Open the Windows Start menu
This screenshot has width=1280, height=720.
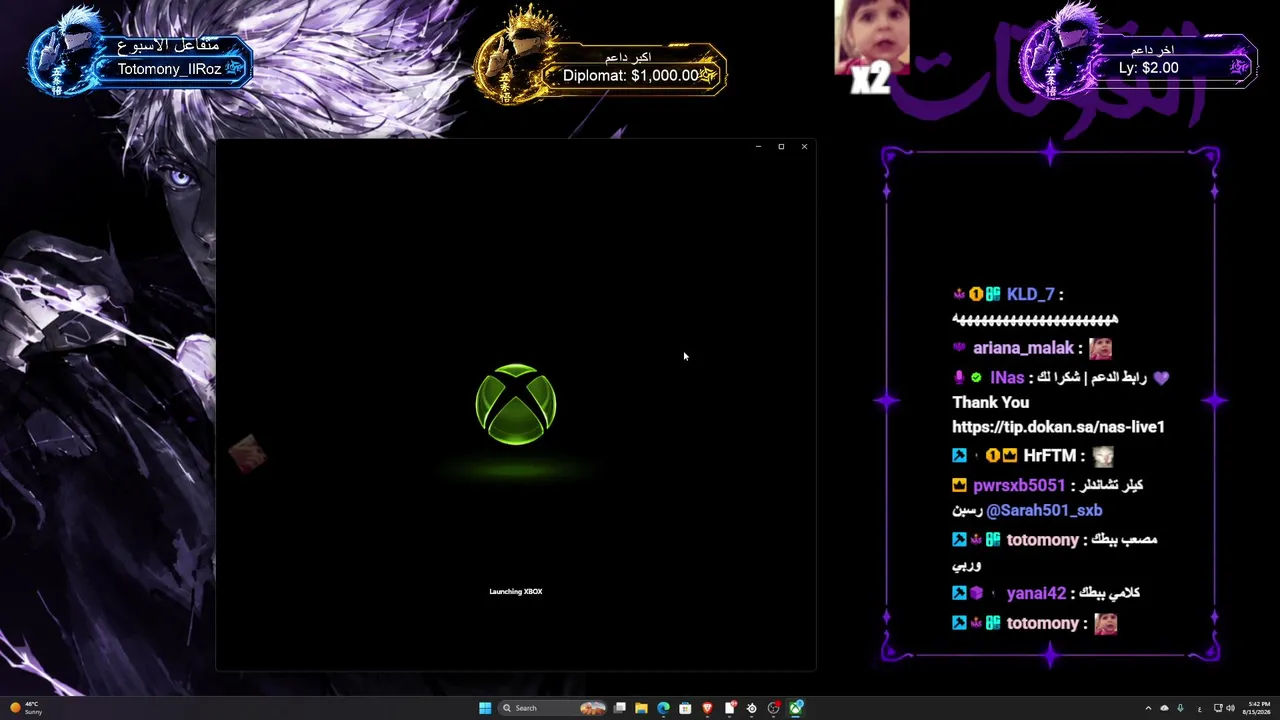point(485,708)
